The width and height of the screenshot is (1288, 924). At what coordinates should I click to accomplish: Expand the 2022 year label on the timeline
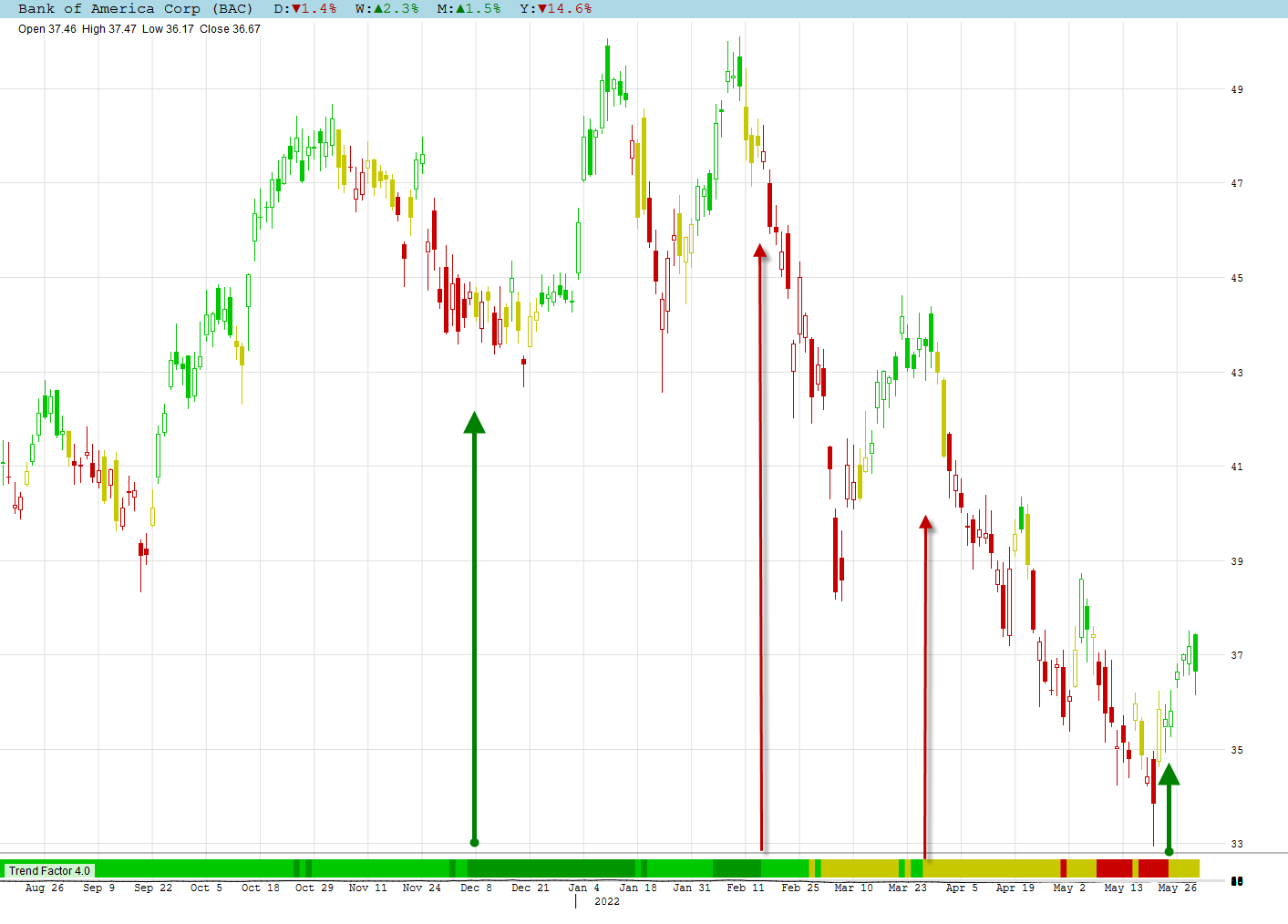point(607,902)
